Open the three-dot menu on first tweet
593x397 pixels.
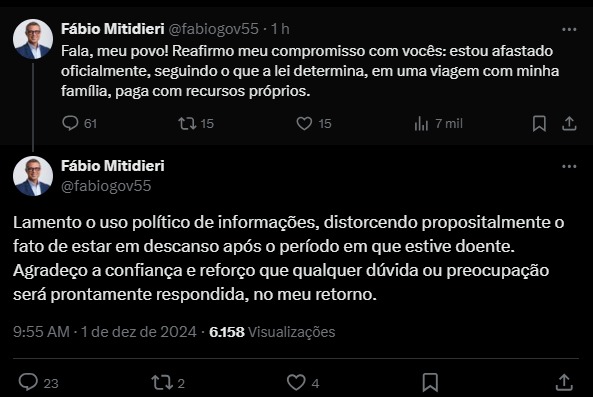coord(569,29)
